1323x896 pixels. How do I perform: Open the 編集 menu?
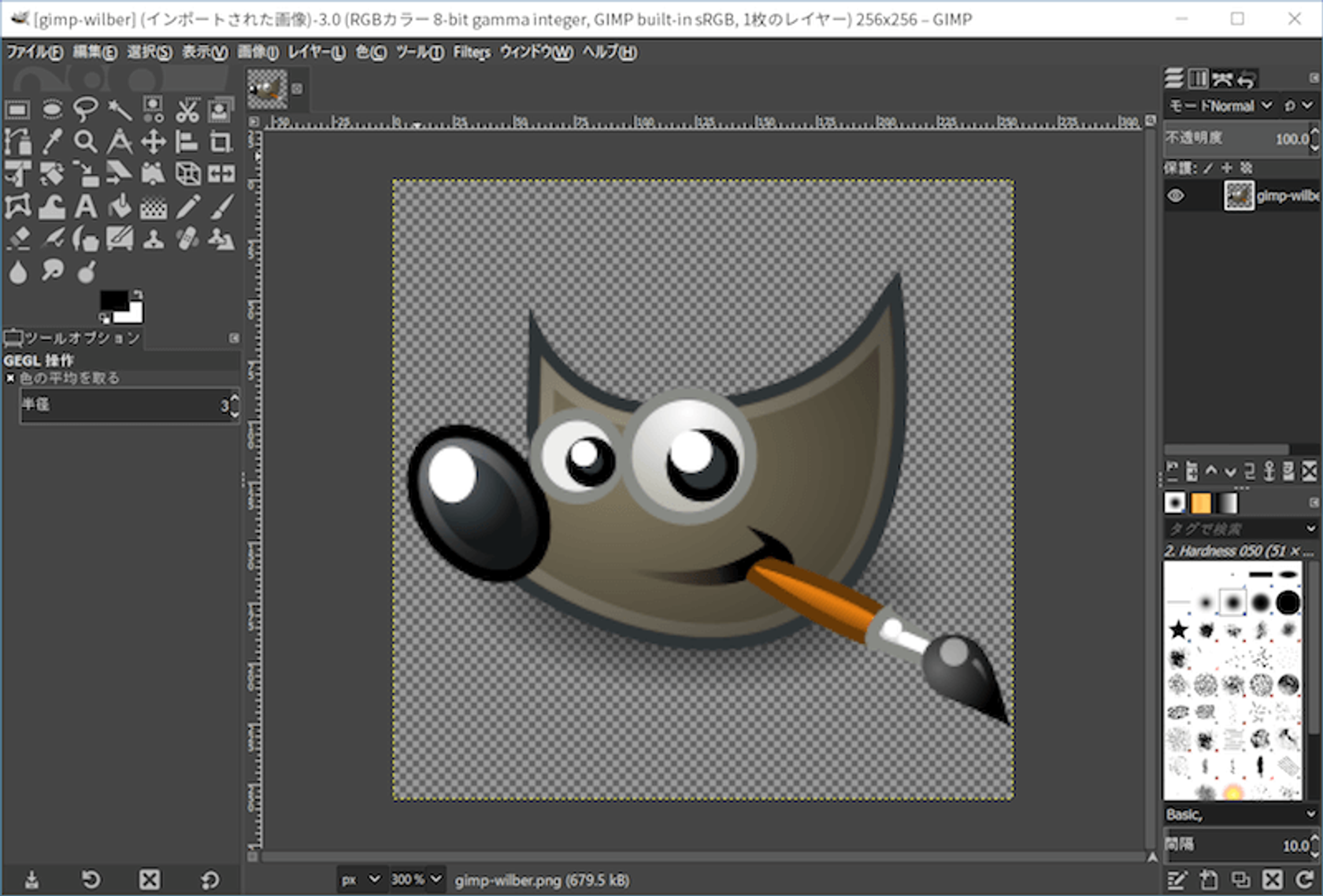tap(94, 52)
